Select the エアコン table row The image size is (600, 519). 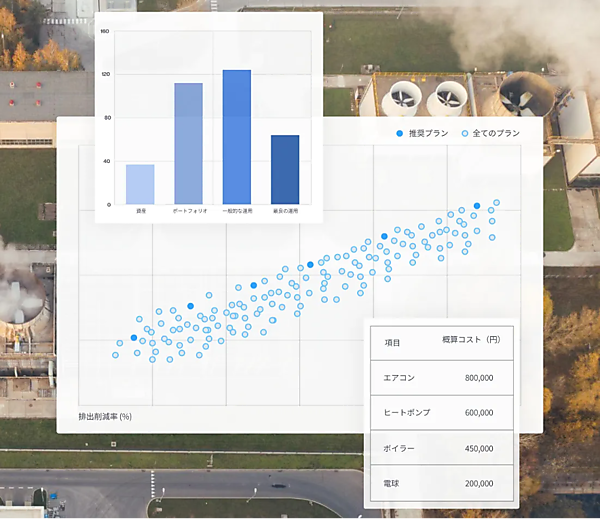(440, 378)
